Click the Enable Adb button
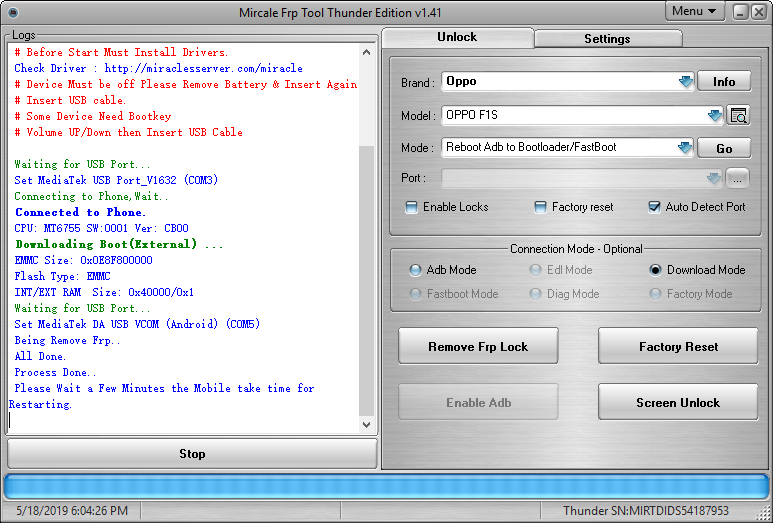 click(x=478, y=402)
